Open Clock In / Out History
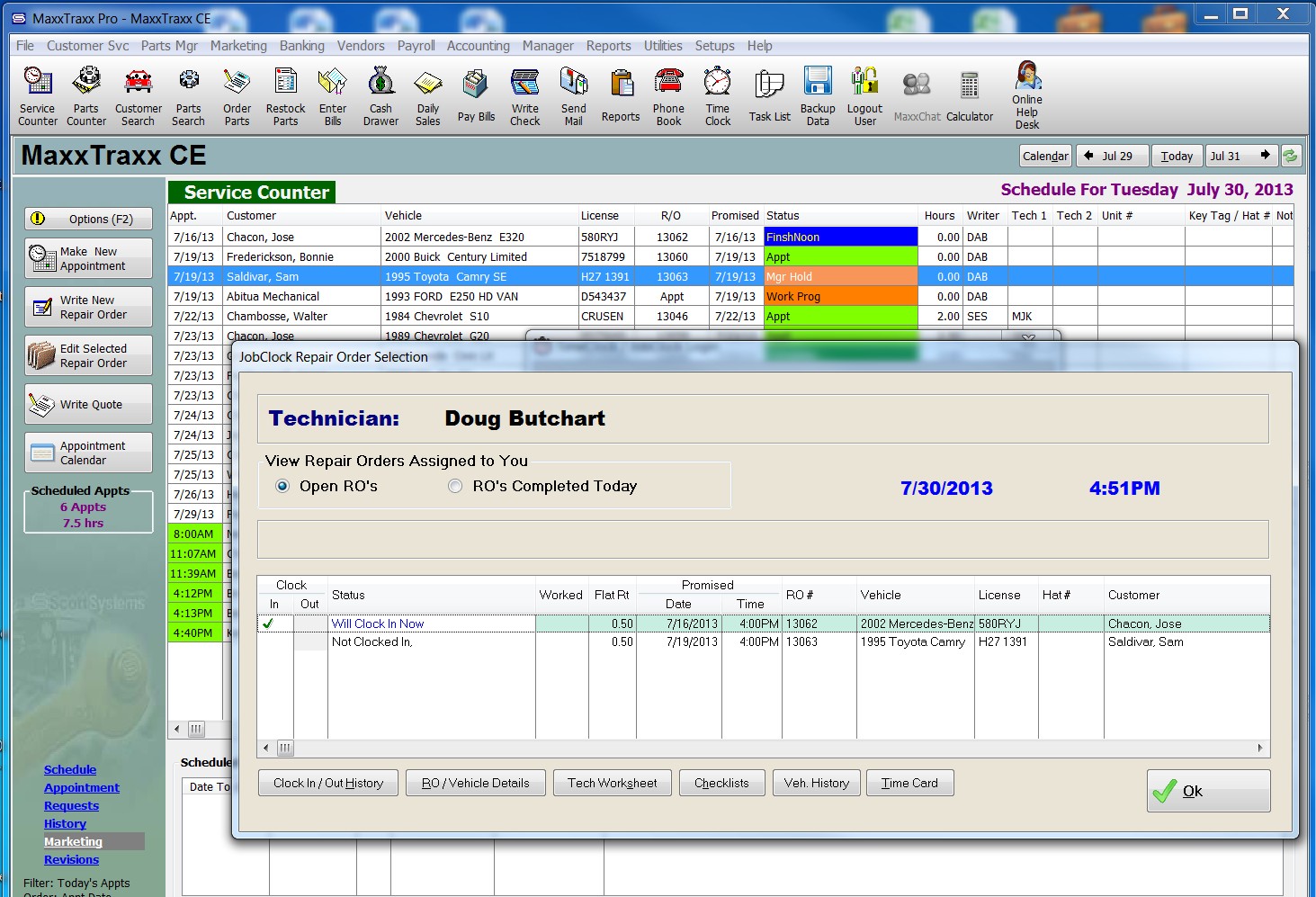The height and width of the screenshot is (897, 1316). 328,783
